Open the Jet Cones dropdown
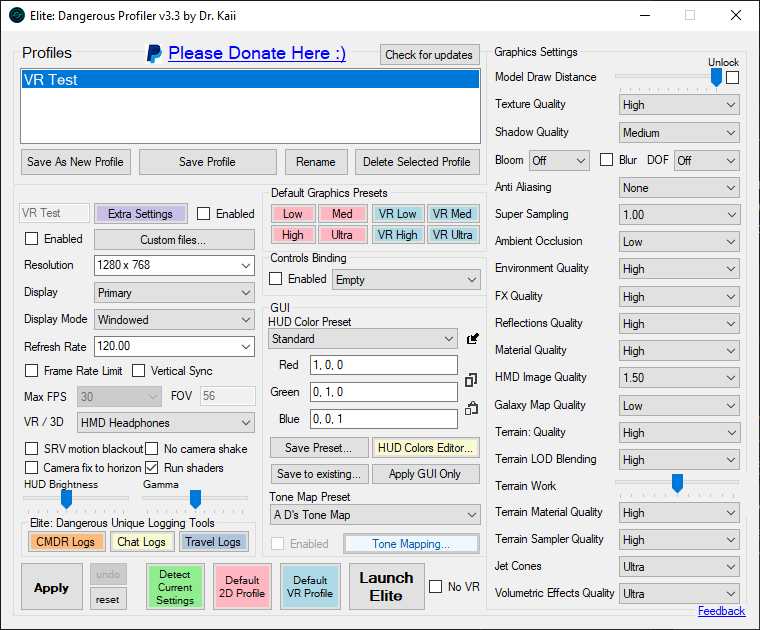Screen dimensions: 760x630 point(679,567)
